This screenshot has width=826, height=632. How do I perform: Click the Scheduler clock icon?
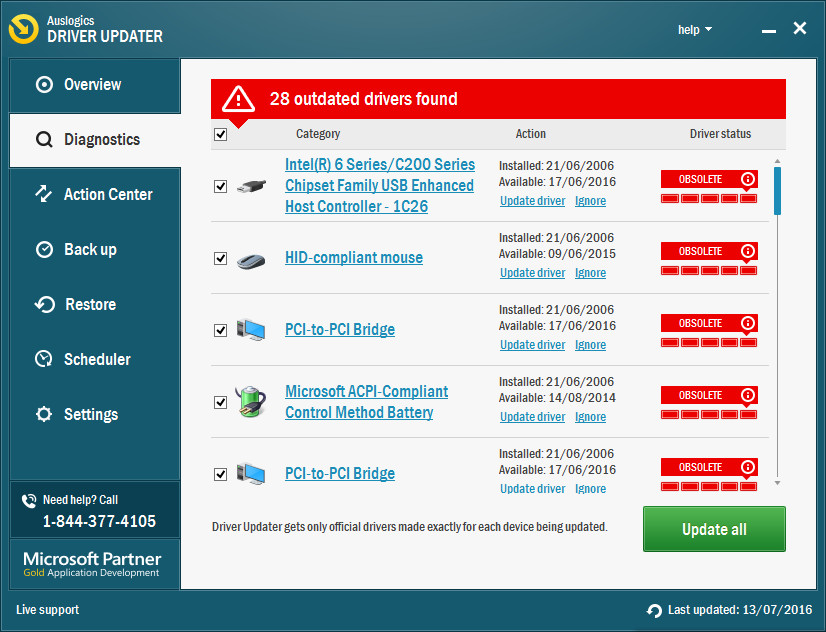pos(44,359)
